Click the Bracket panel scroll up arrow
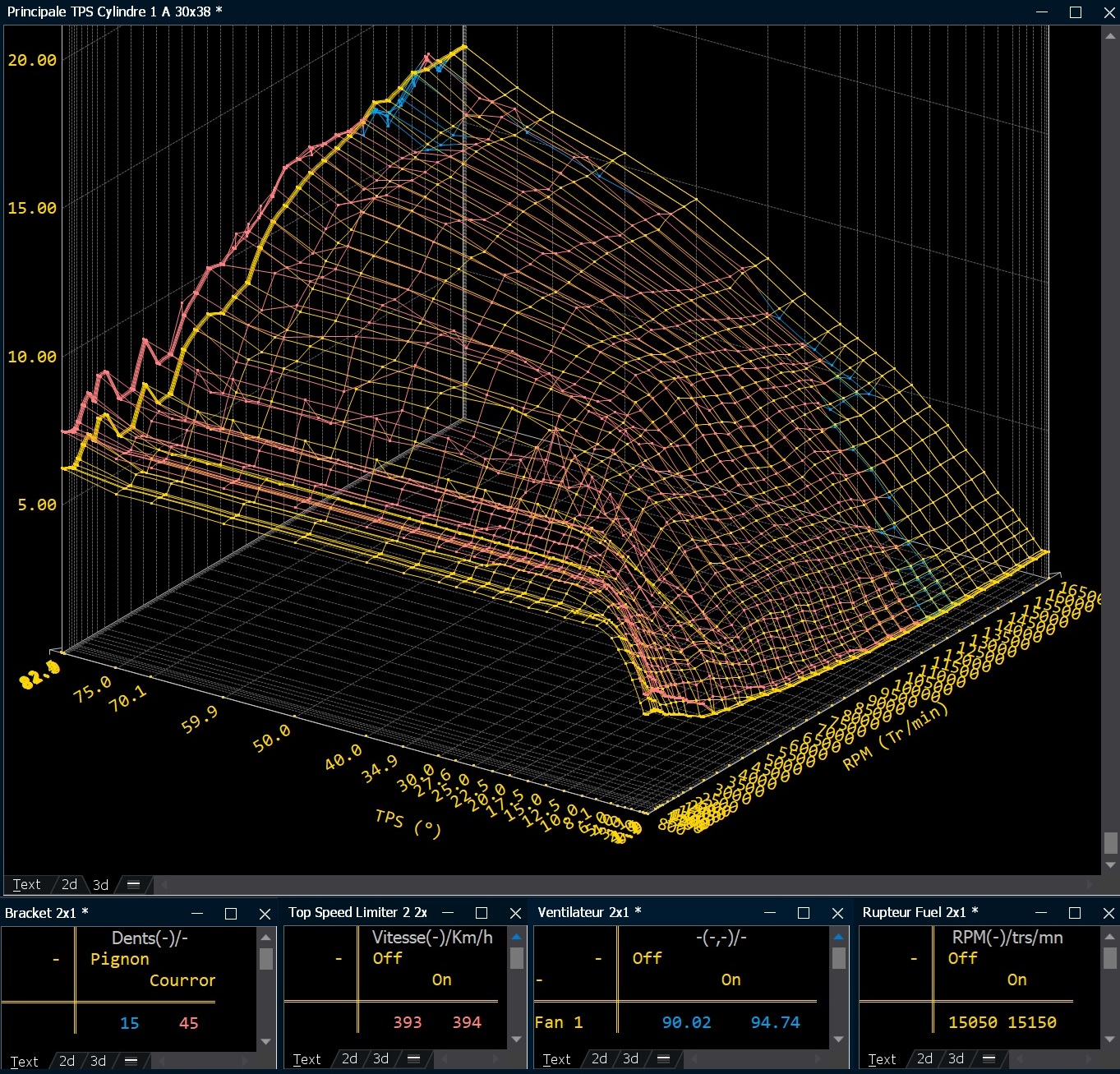 (x=265, y=937)
